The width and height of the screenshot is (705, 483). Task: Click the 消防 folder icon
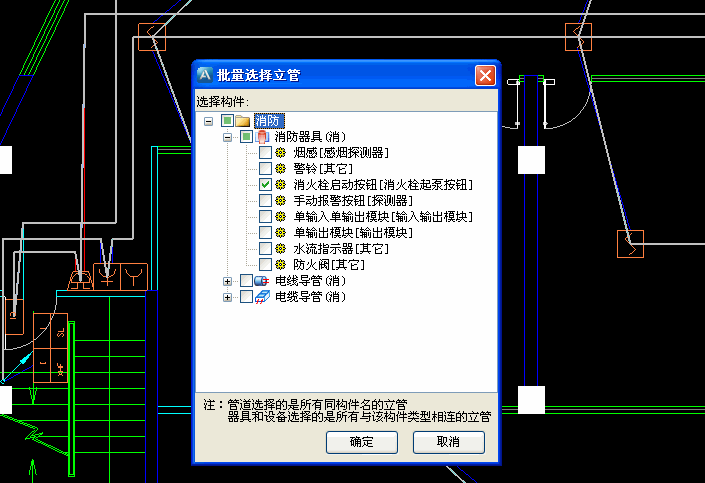pyautogui.click(x=243, y=121)
